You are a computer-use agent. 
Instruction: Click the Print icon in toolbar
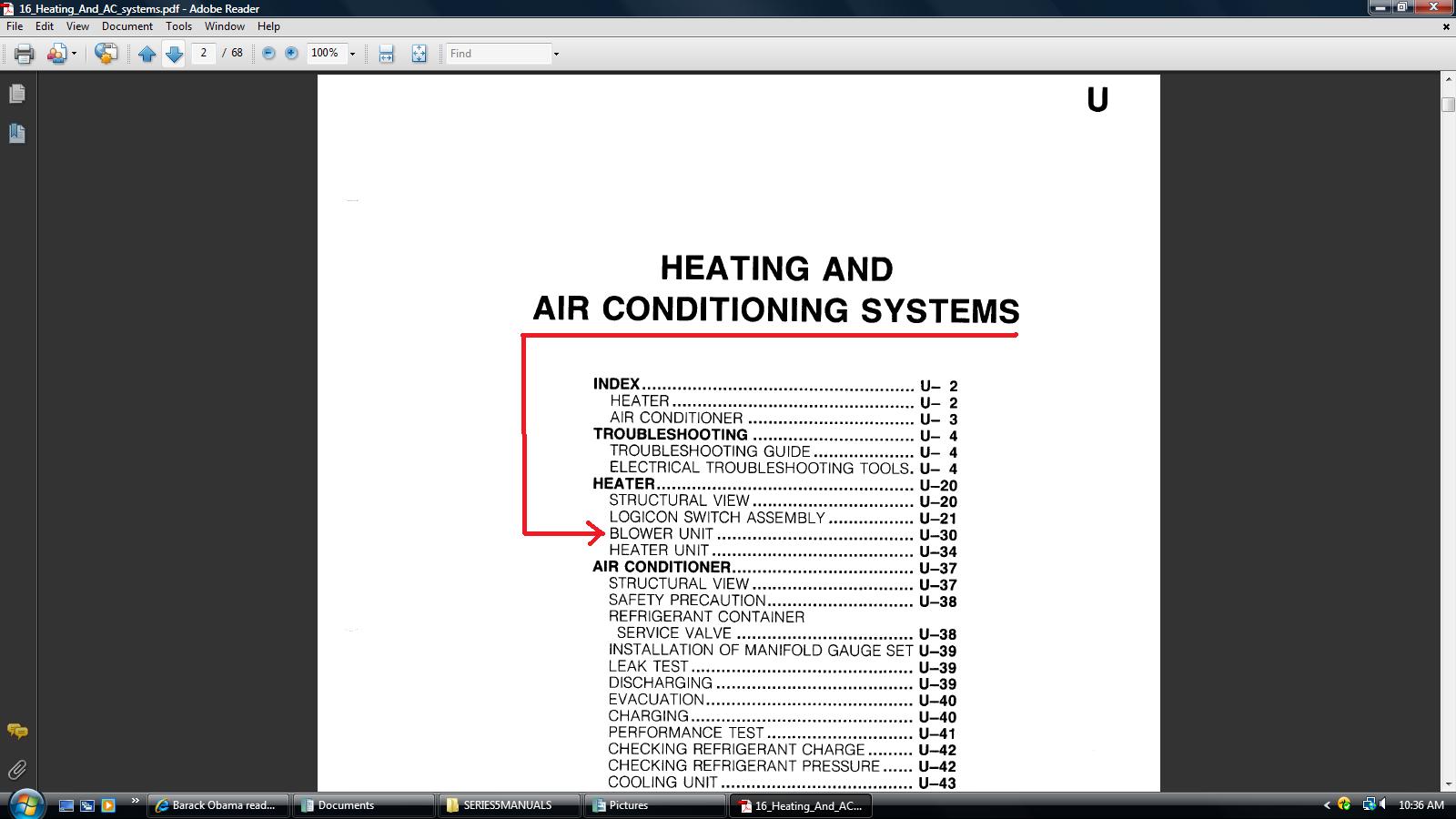(25, 54)
